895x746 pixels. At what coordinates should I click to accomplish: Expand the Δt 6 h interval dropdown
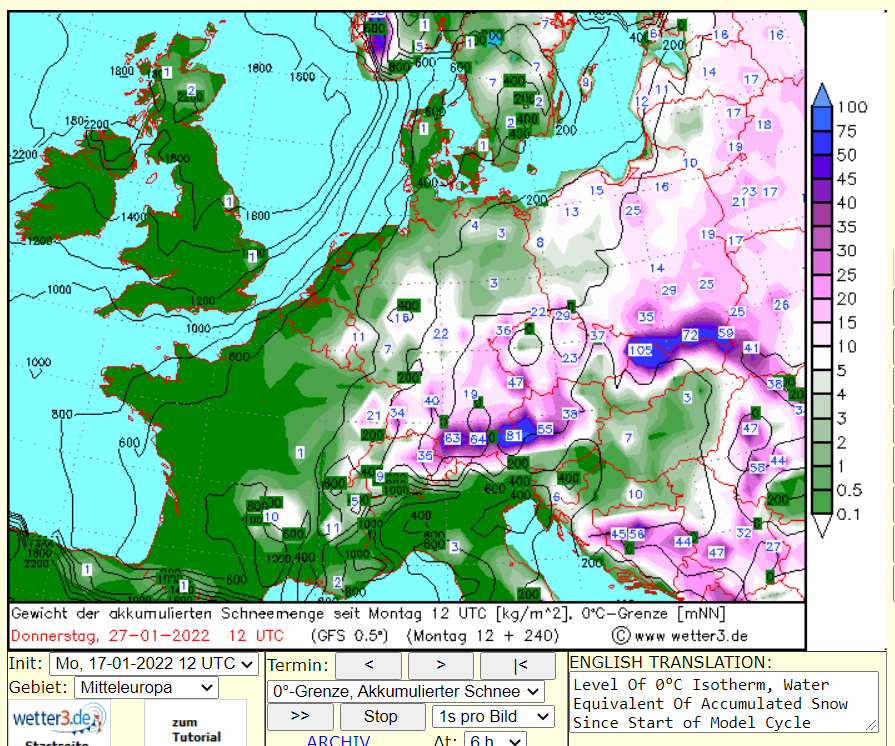point(495,740)
